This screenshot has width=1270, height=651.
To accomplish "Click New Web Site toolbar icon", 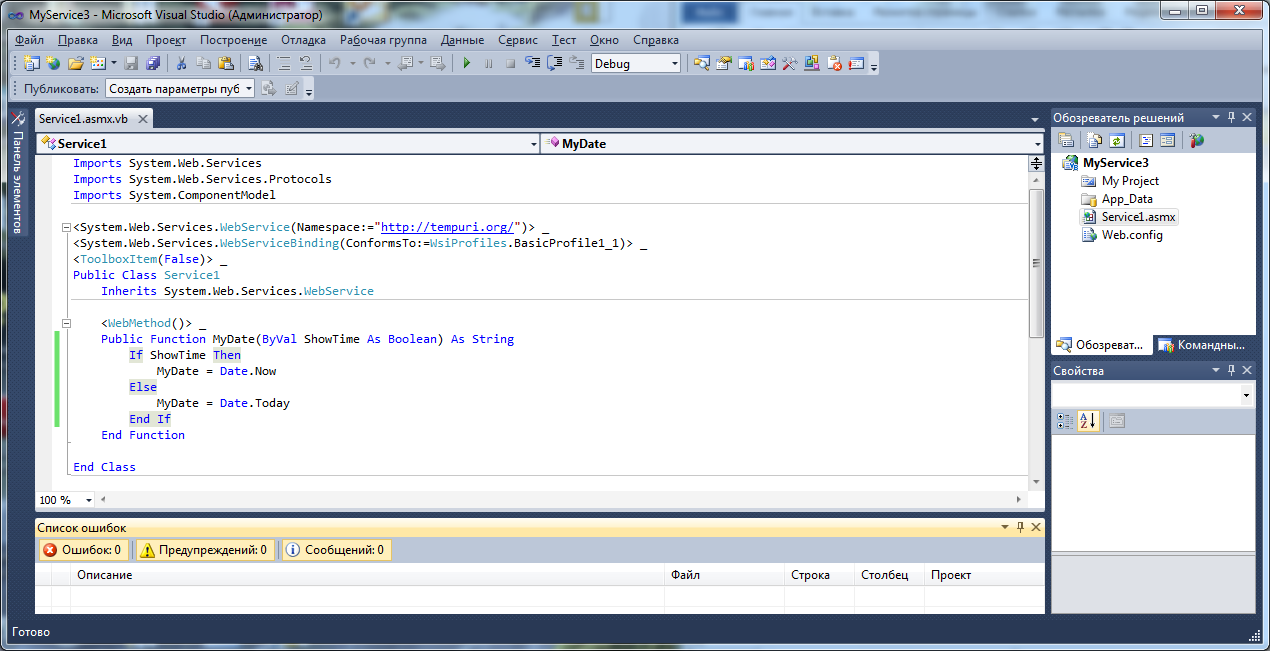I will point(52,63).
